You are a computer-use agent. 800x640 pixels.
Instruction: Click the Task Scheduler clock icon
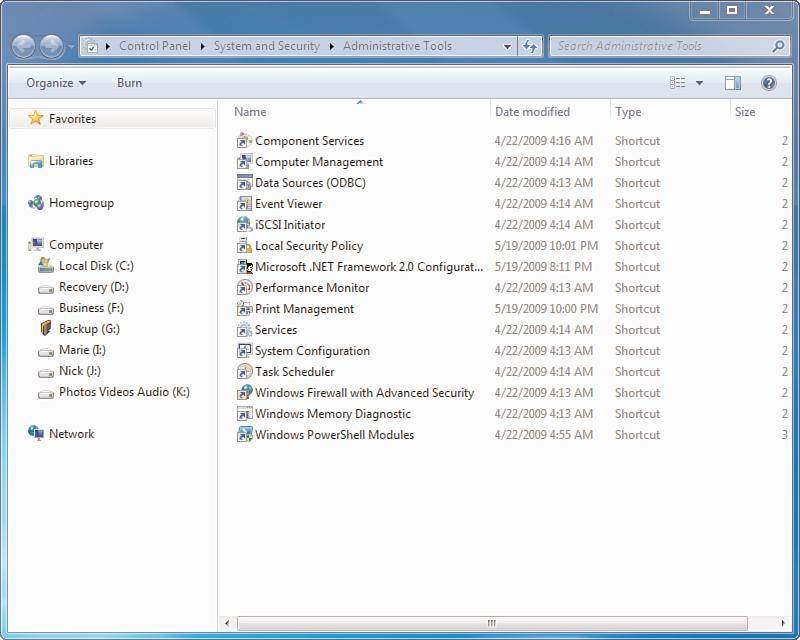pos(244,372)
